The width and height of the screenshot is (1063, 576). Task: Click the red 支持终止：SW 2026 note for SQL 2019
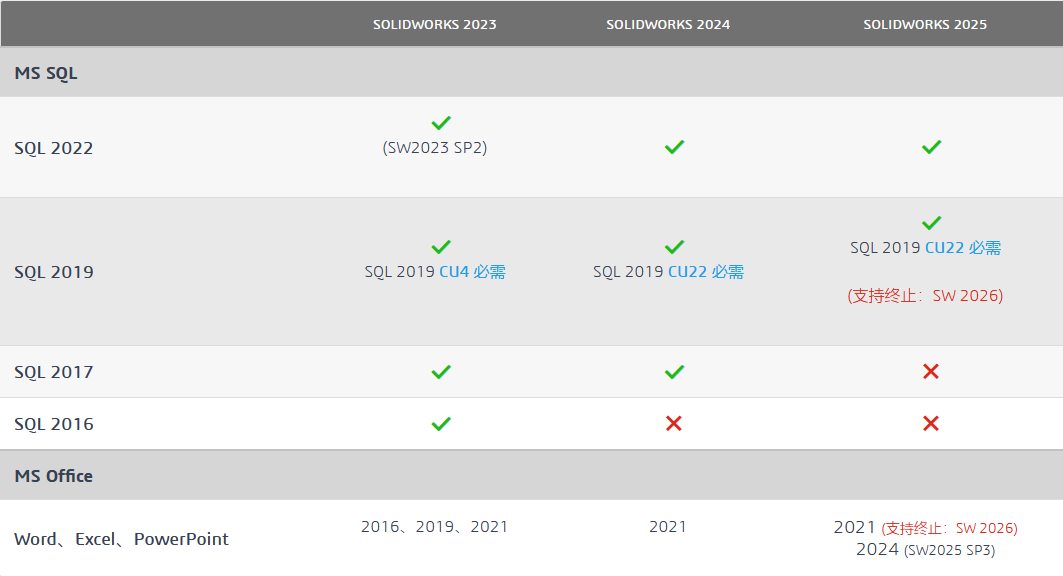tap(925, 295)
